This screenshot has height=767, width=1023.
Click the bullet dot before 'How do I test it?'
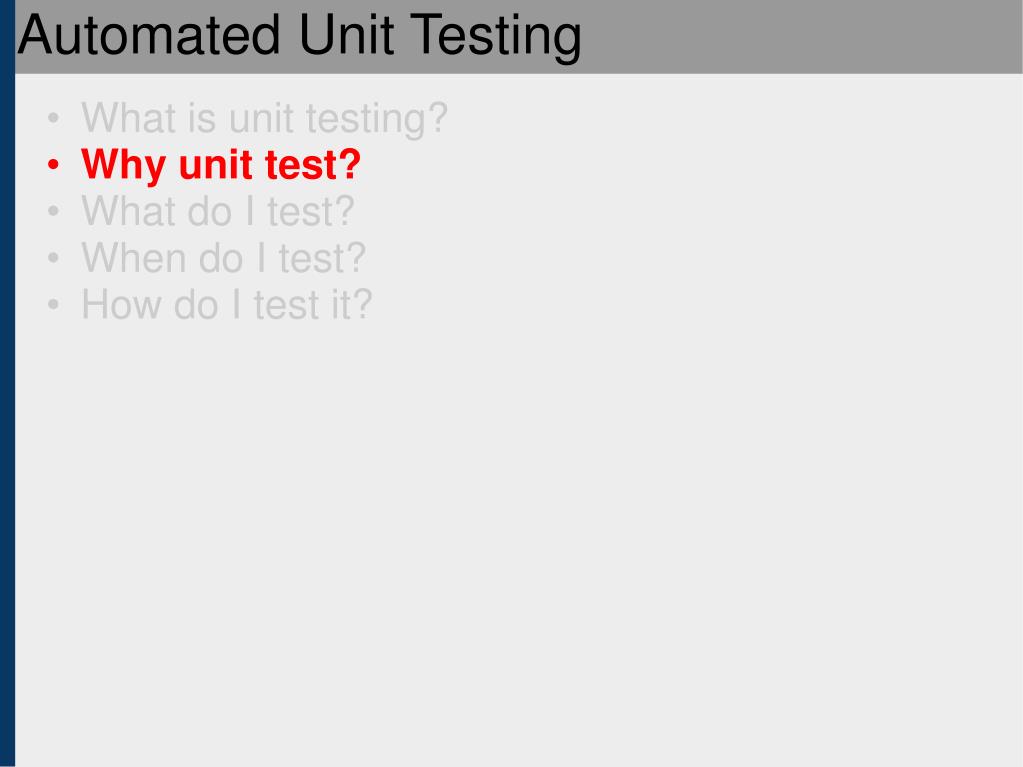(x=53, y=305)
